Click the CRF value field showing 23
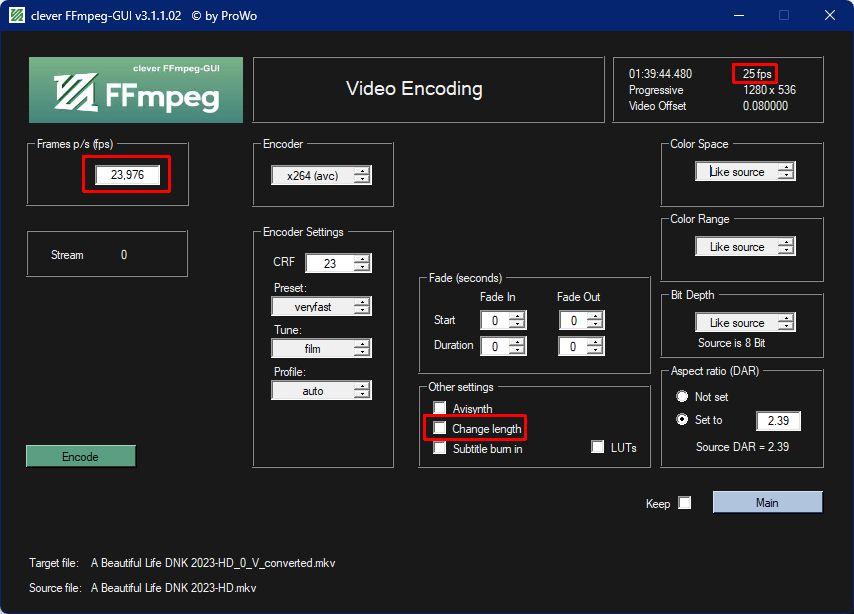 [x=330, y=263]
